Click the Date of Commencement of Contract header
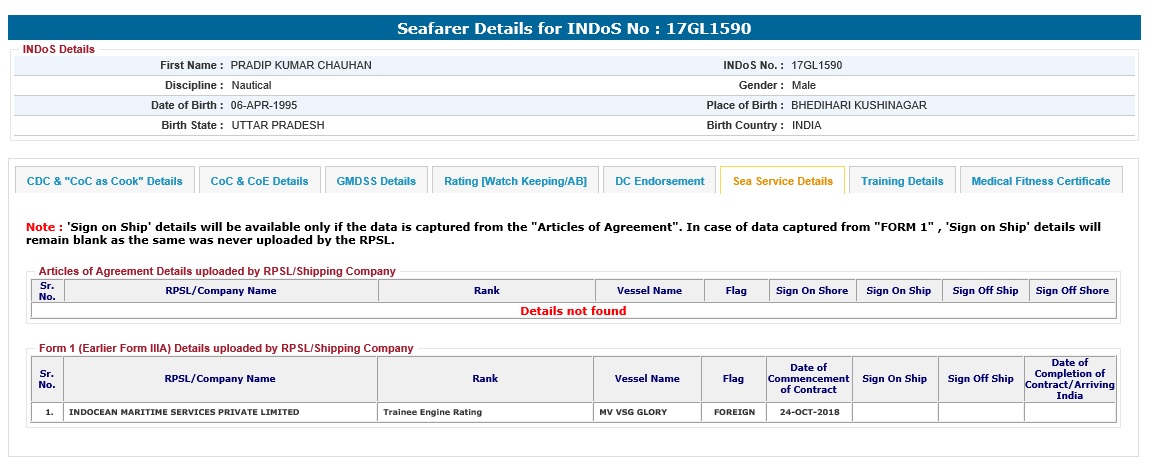 coord(808,379)
